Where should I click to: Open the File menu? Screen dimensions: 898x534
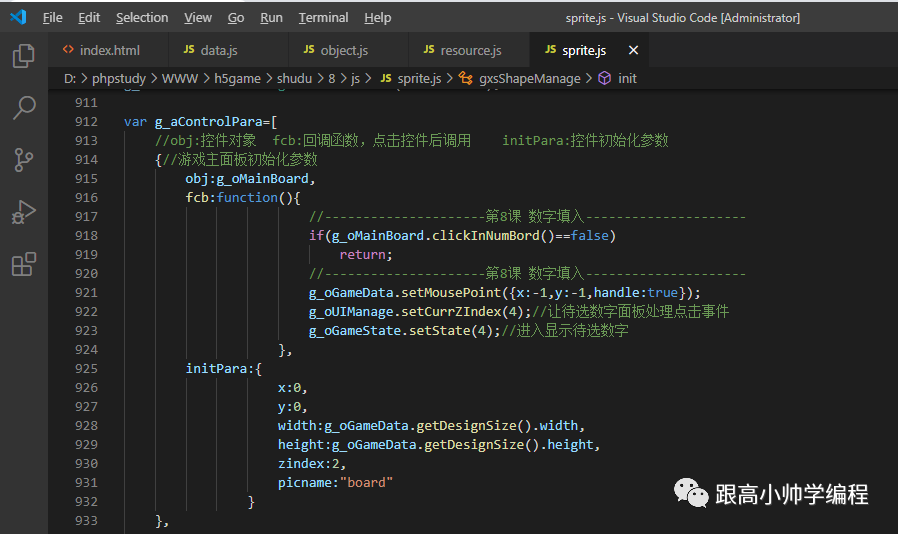click(53, 18)
